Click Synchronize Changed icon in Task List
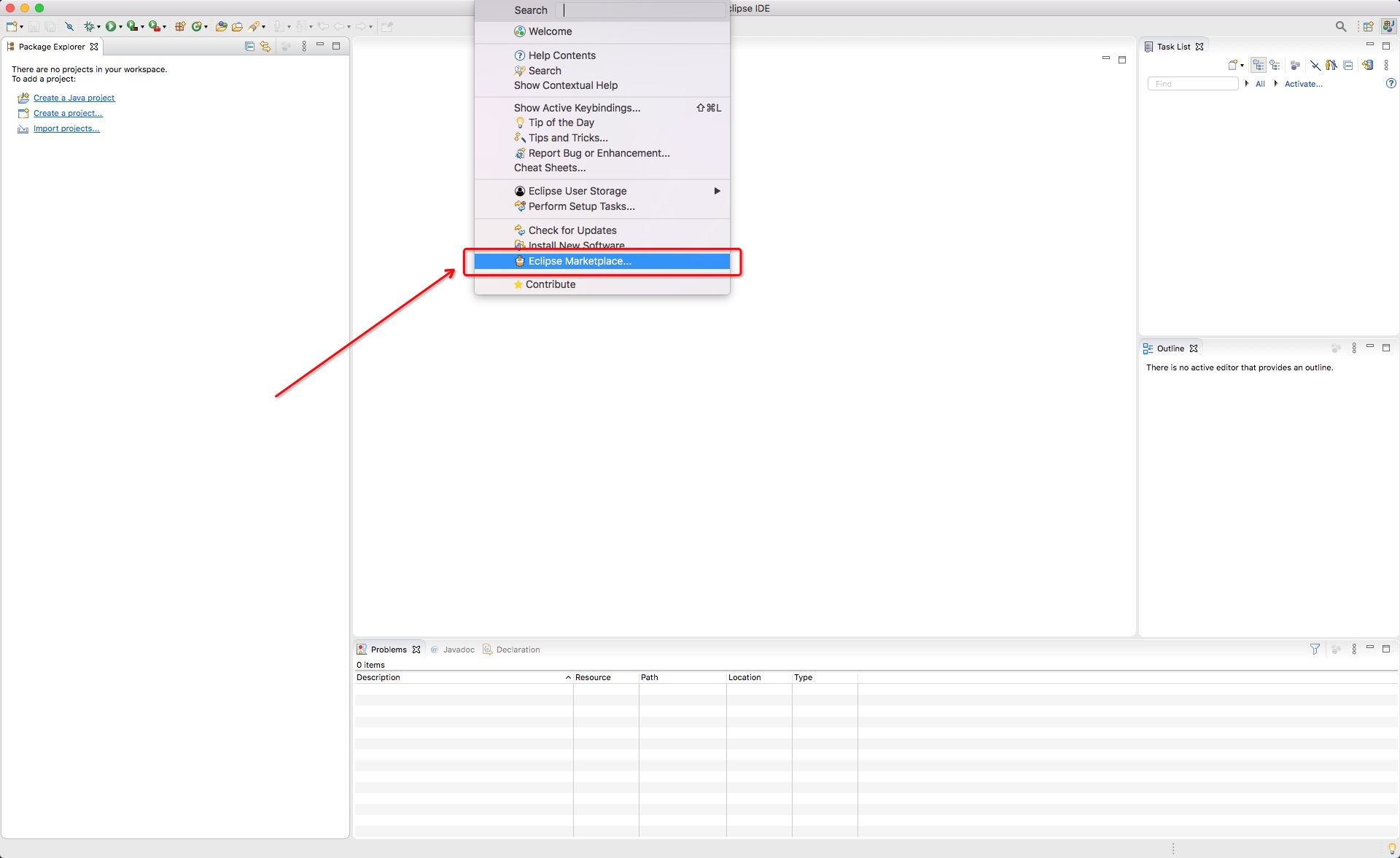 (x=1368, y=65)
